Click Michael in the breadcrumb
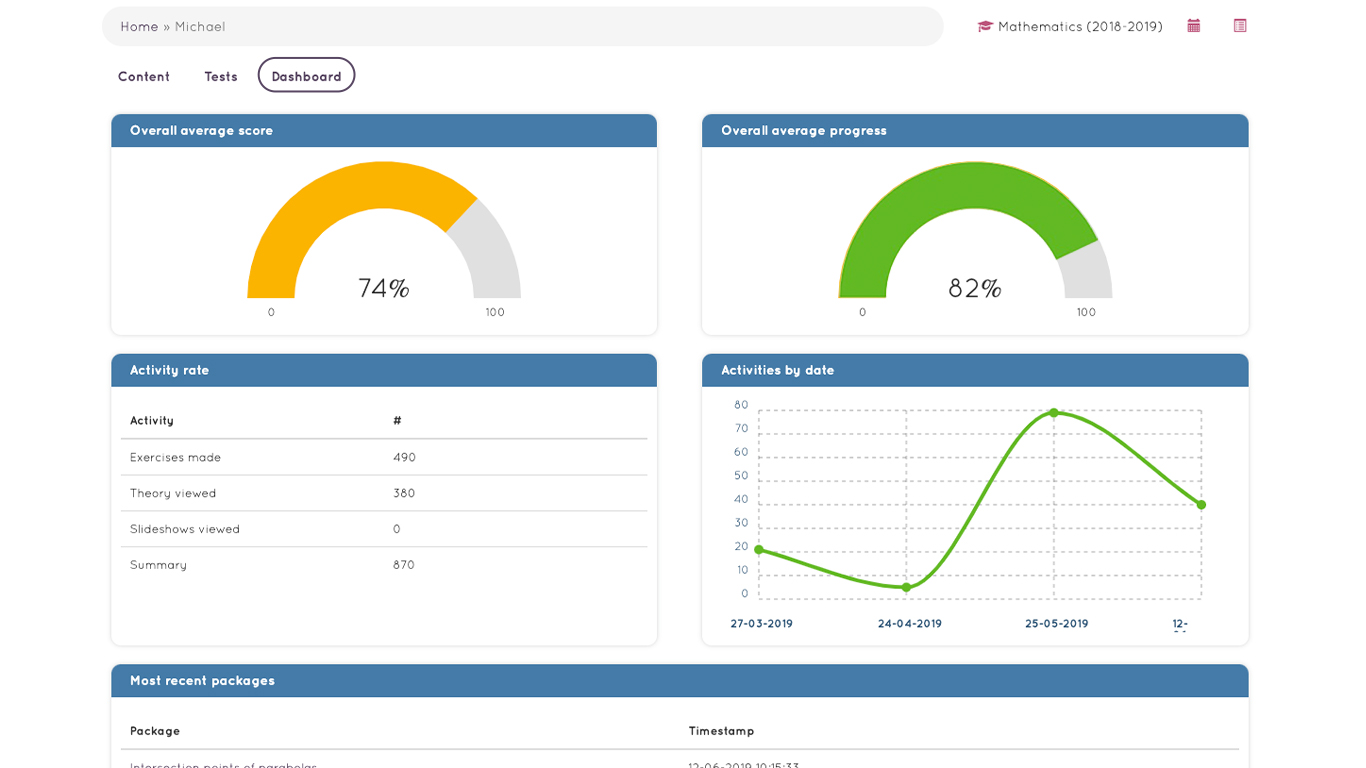The width and height of the screenshot is (1366, 768). tap(200, 27)
